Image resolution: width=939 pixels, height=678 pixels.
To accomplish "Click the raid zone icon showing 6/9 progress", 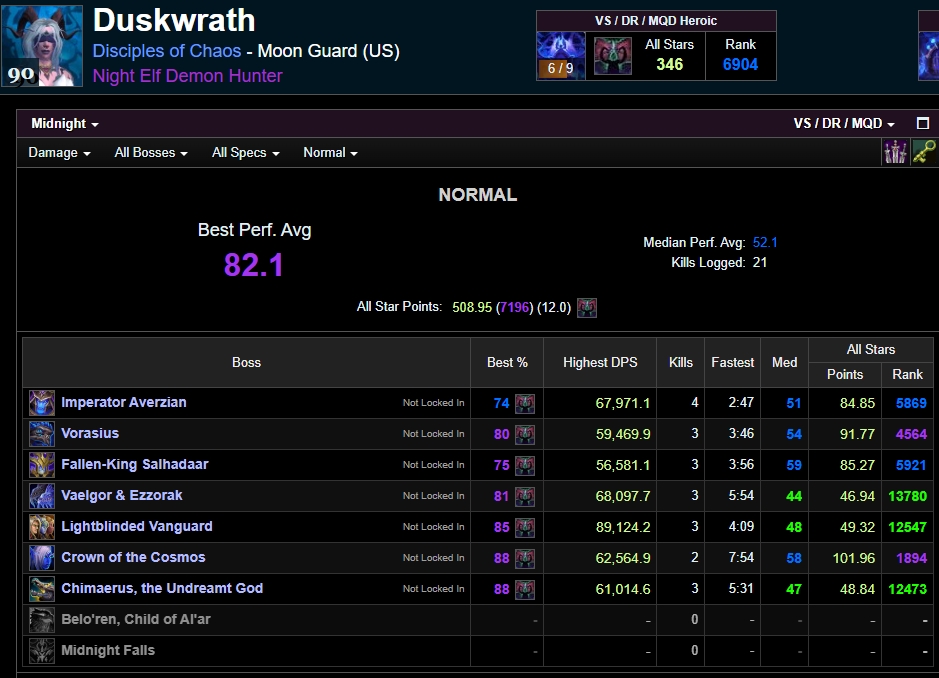I will pyautogui.click(x=561, y=56).
